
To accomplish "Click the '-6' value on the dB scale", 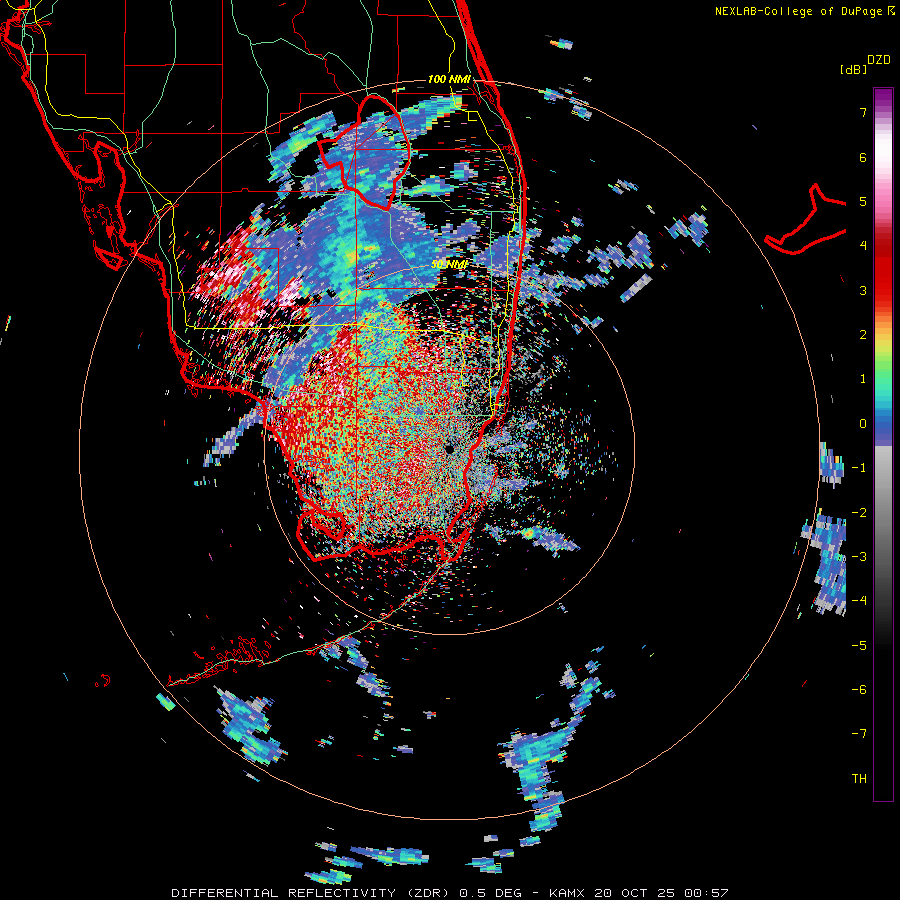I will tap(859, 689).
